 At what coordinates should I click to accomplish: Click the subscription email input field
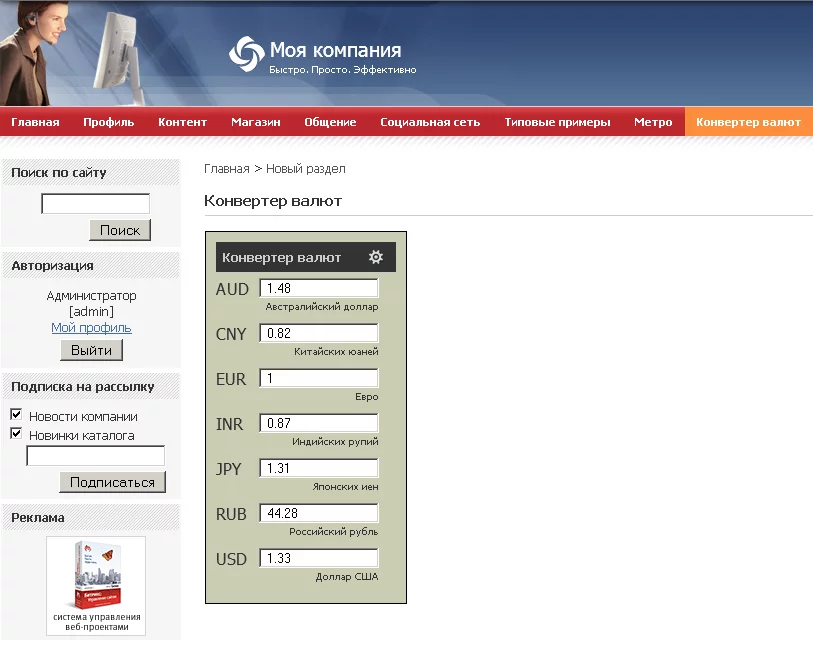tap(95, 456)
